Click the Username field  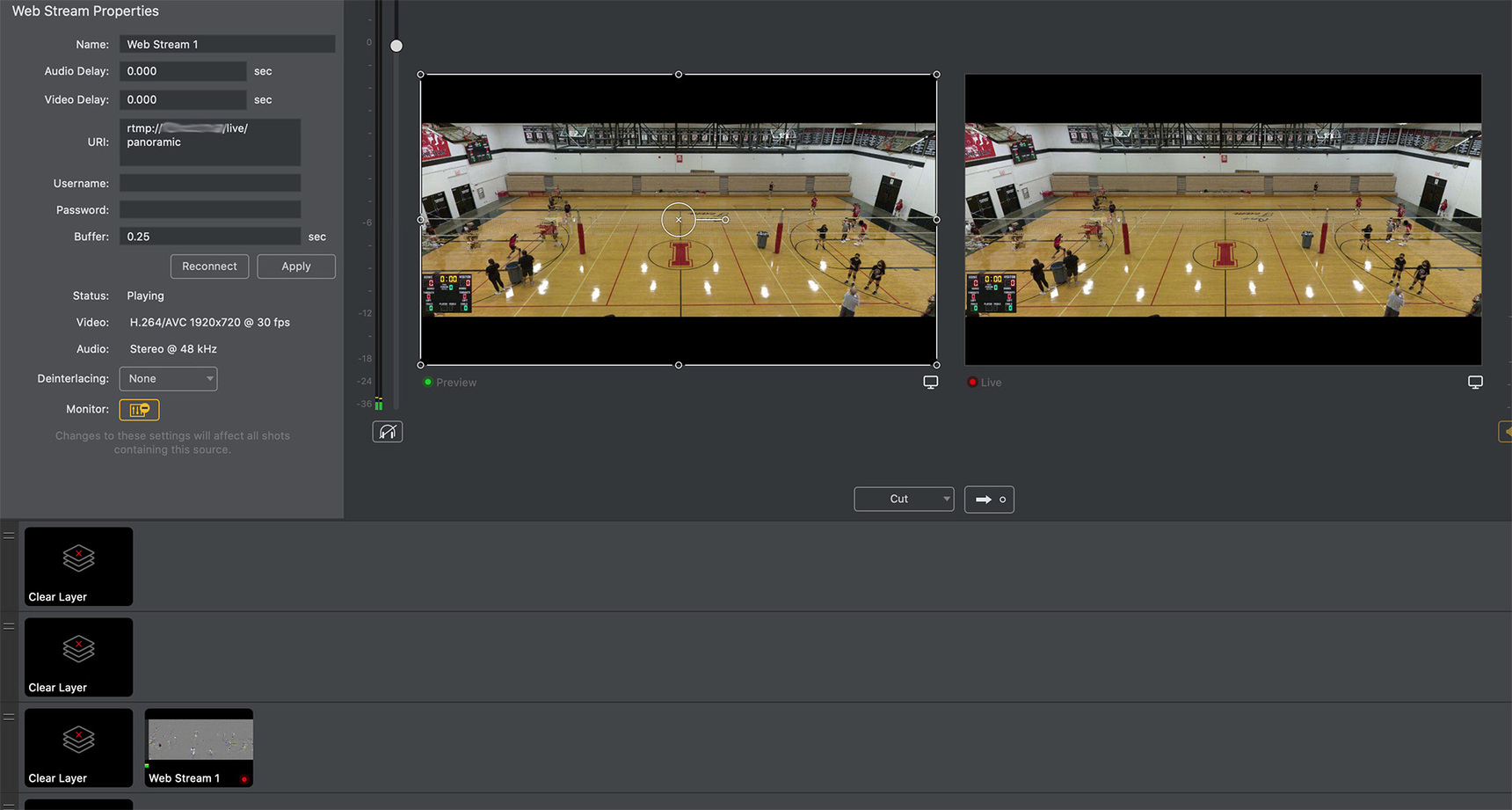[210, 183]
